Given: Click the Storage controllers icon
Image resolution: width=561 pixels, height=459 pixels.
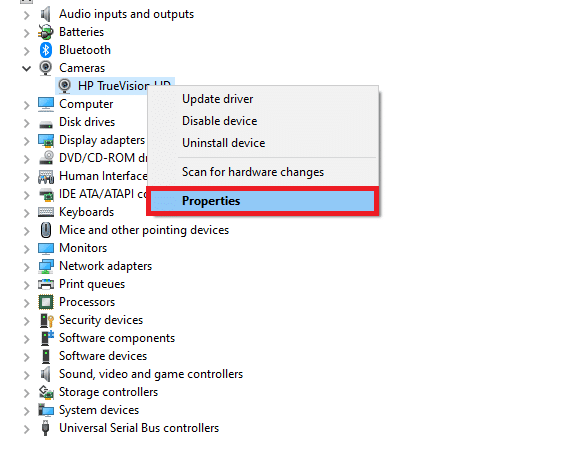Looking at the screenshot, I should coord(46,392).
